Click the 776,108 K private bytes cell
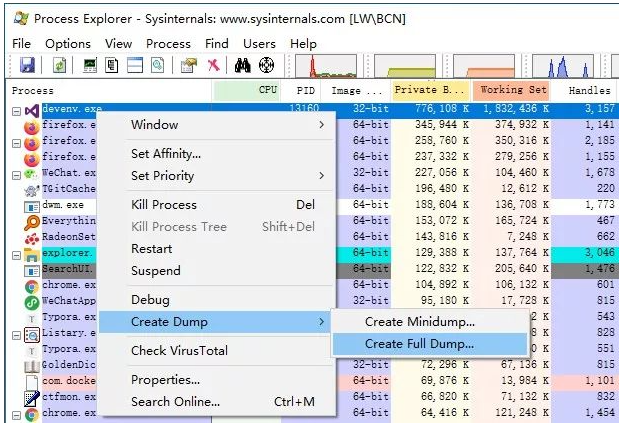This screenshot has height=426, width=623. pyautogui.click(x=431, y=108)
